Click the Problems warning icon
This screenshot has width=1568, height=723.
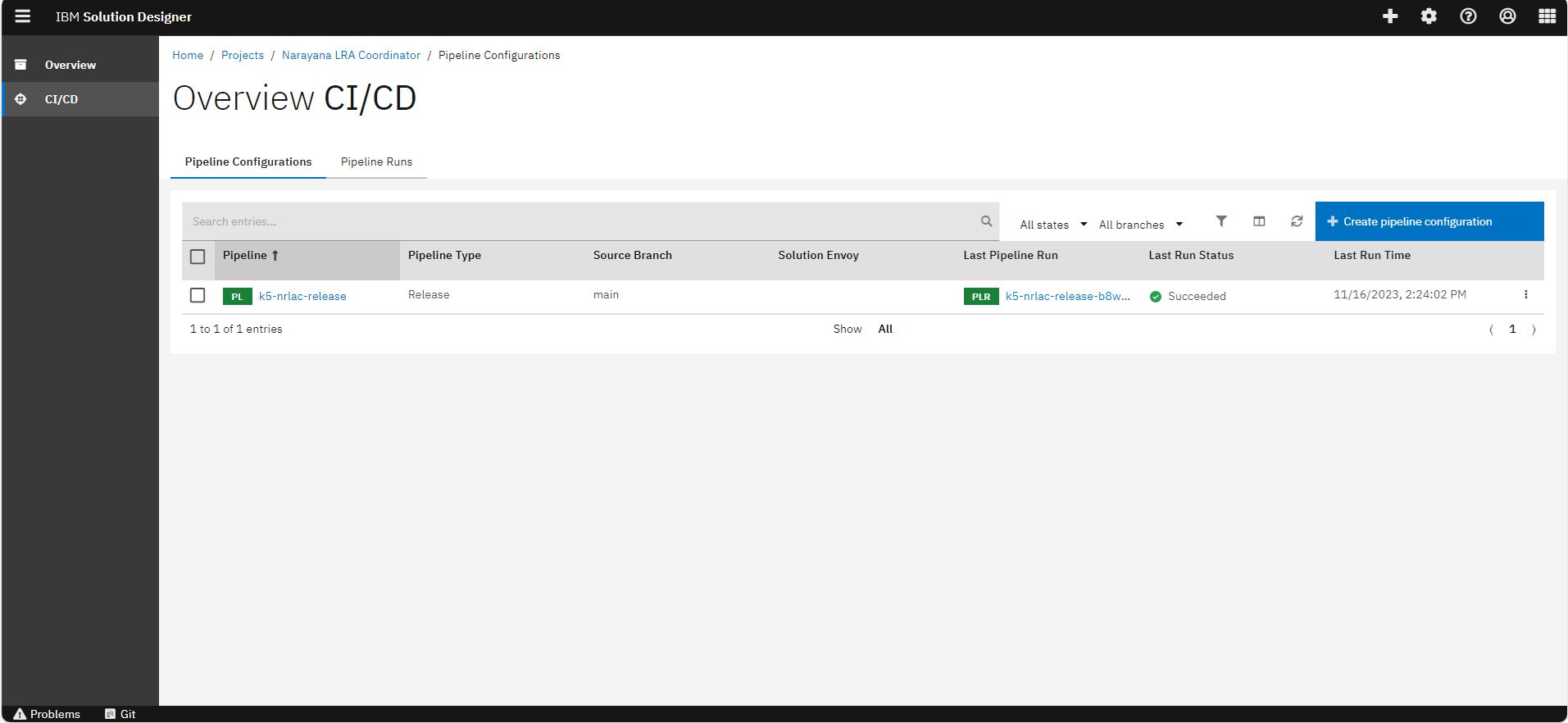click(20, 714)
